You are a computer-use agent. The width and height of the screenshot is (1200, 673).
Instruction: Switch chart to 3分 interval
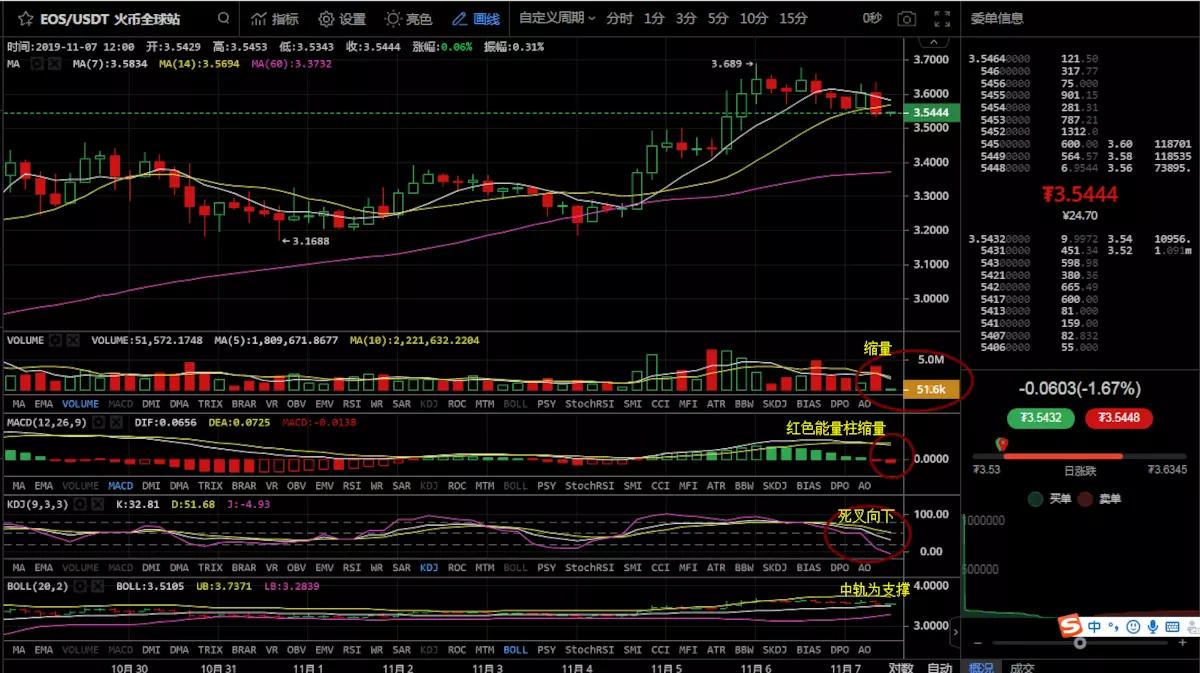click(686, 19)
